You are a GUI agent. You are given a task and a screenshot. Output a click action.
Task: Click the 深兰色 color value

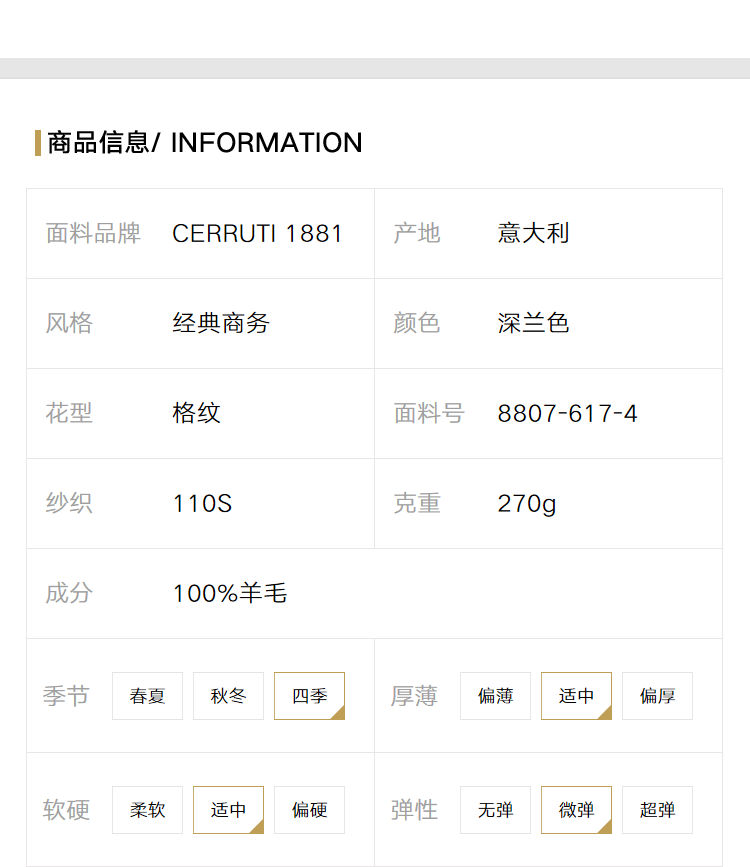(x=533, y=323)
